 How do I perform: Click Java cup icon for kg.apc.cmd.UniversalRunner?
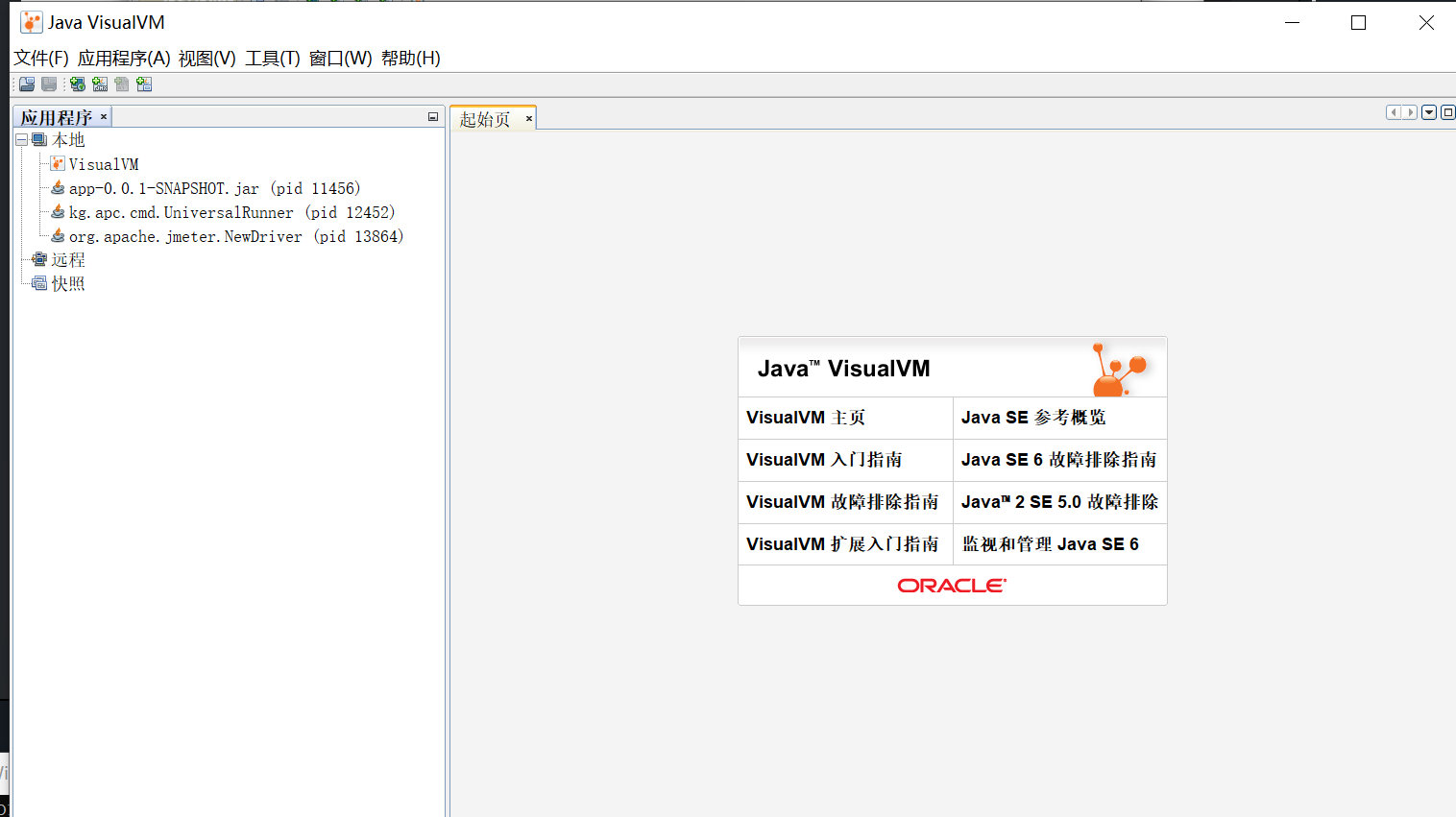tap(58, 212)
